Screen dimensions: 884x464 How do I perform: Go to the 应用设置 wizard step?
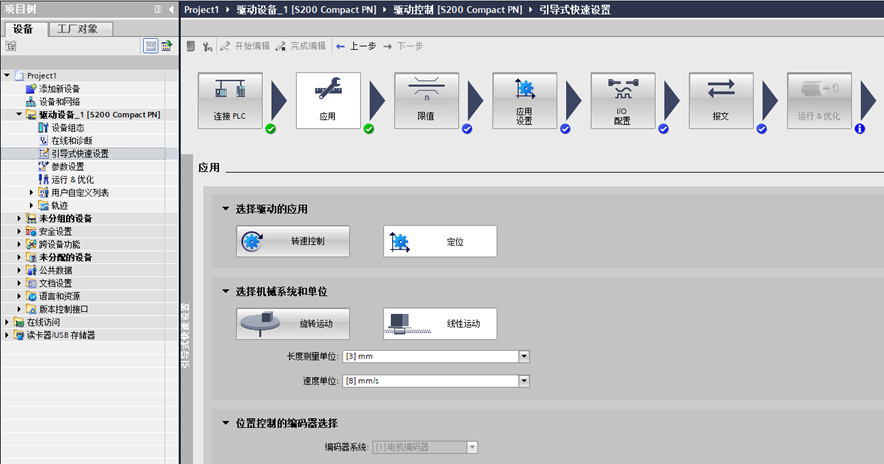tap(524, 100)
